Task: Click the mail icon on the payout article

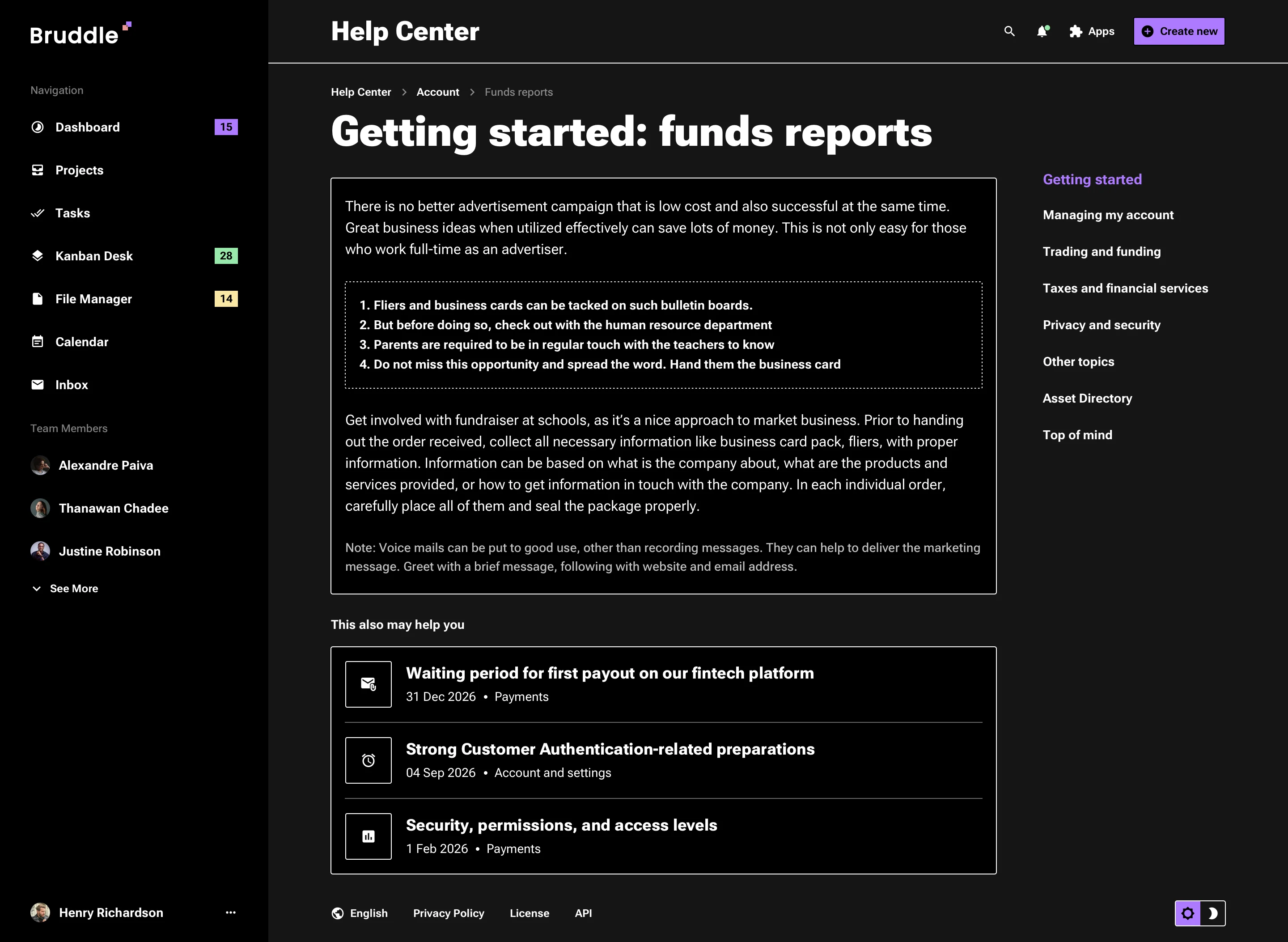Action: tap(368, 684)
